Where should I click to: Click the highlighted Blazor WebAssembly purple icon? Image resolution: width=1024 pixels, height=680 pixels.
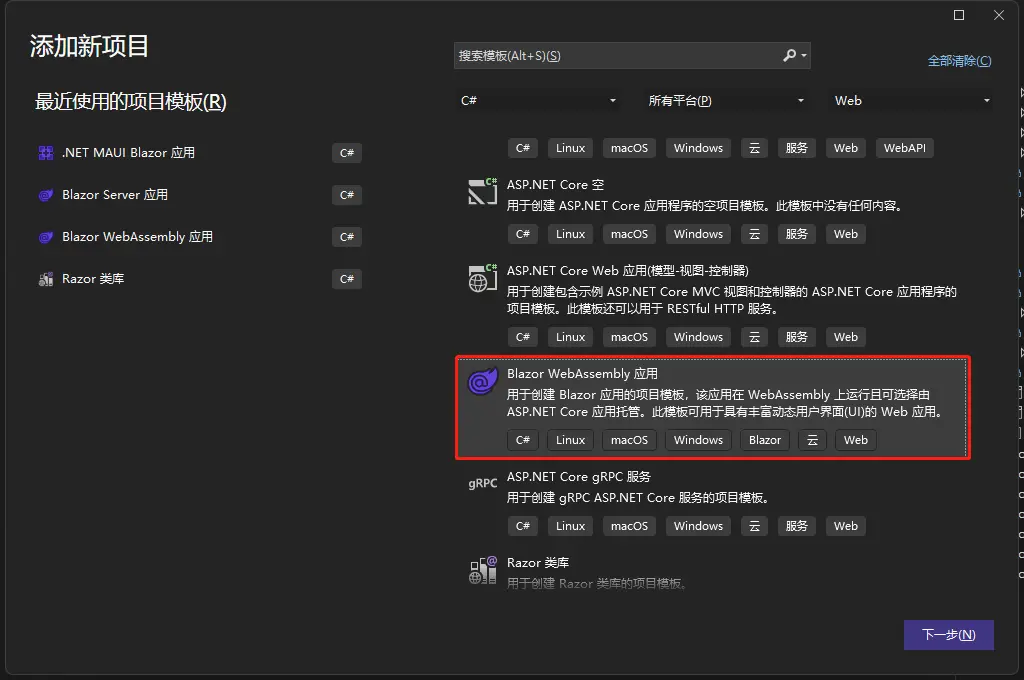coord(483,381)
